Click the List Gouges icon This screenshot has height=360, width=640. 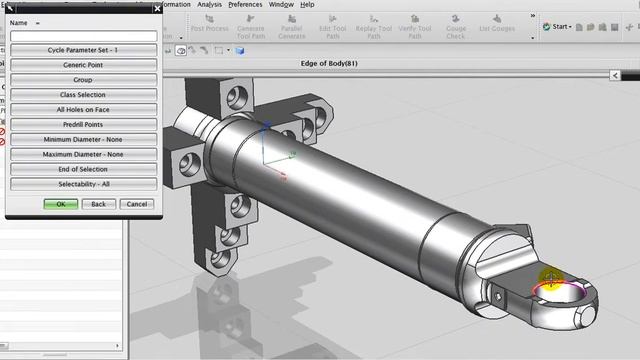[x=497, y=19]
